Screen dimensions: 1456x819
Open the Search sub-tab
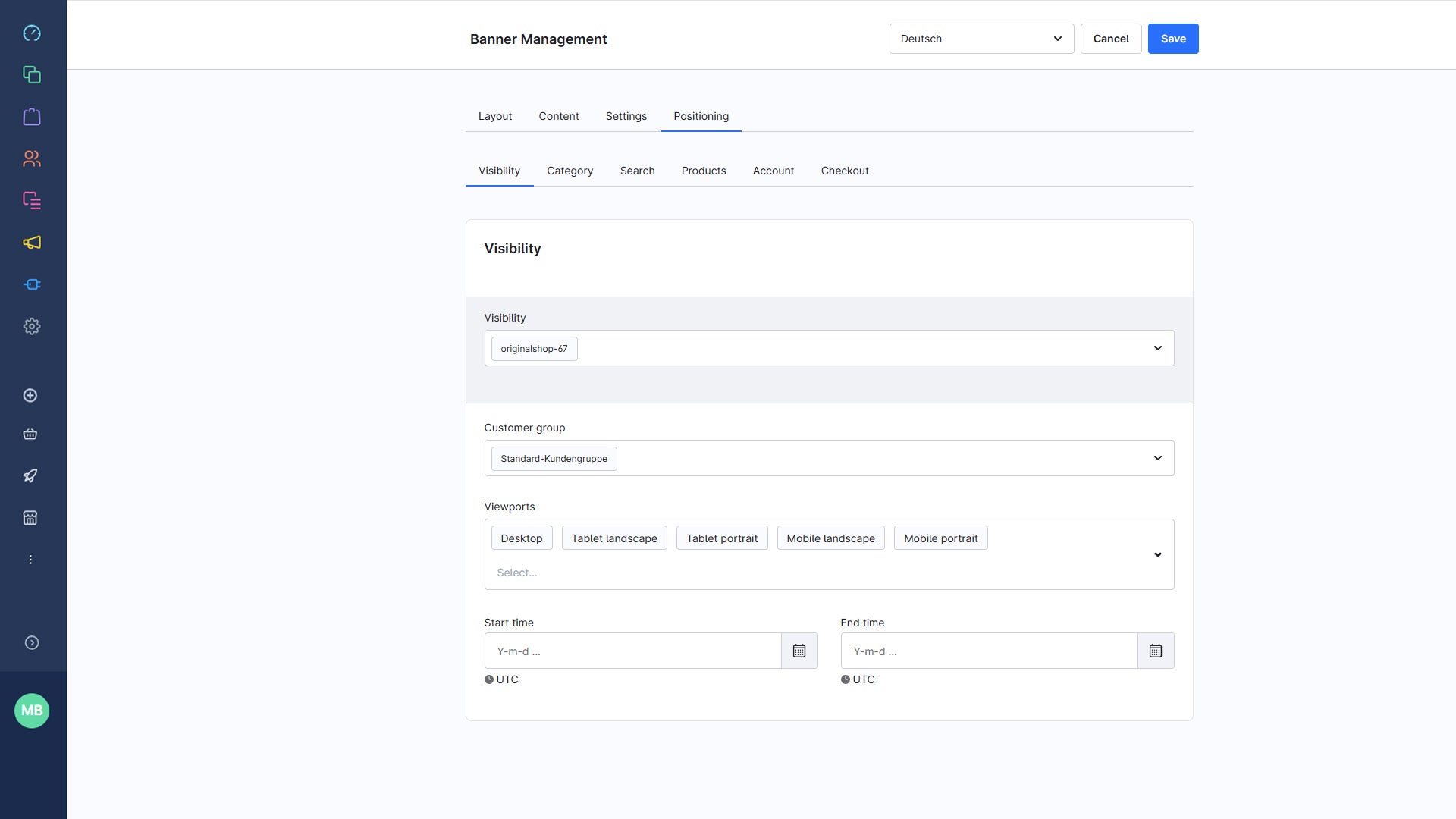(637, 171)
